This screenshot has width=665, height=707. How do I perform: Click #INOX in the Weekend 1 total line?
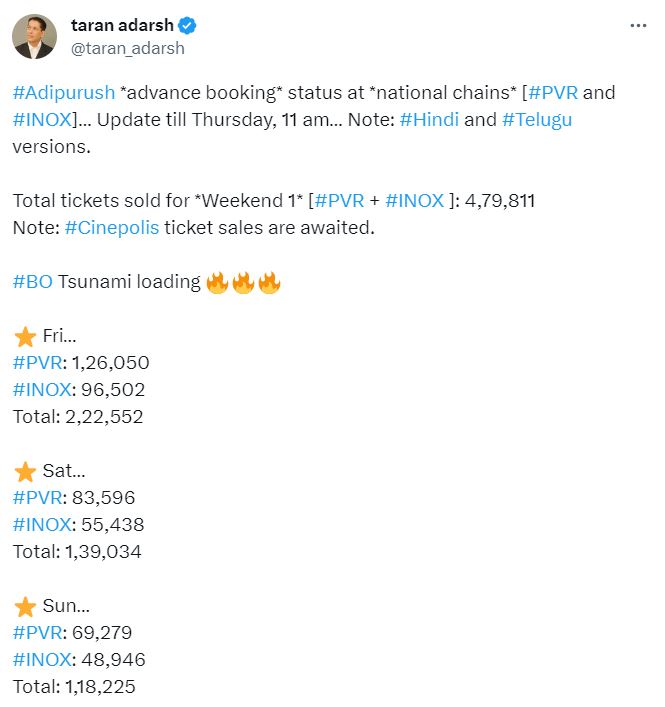pyautogui.click(x=412, y=201)
